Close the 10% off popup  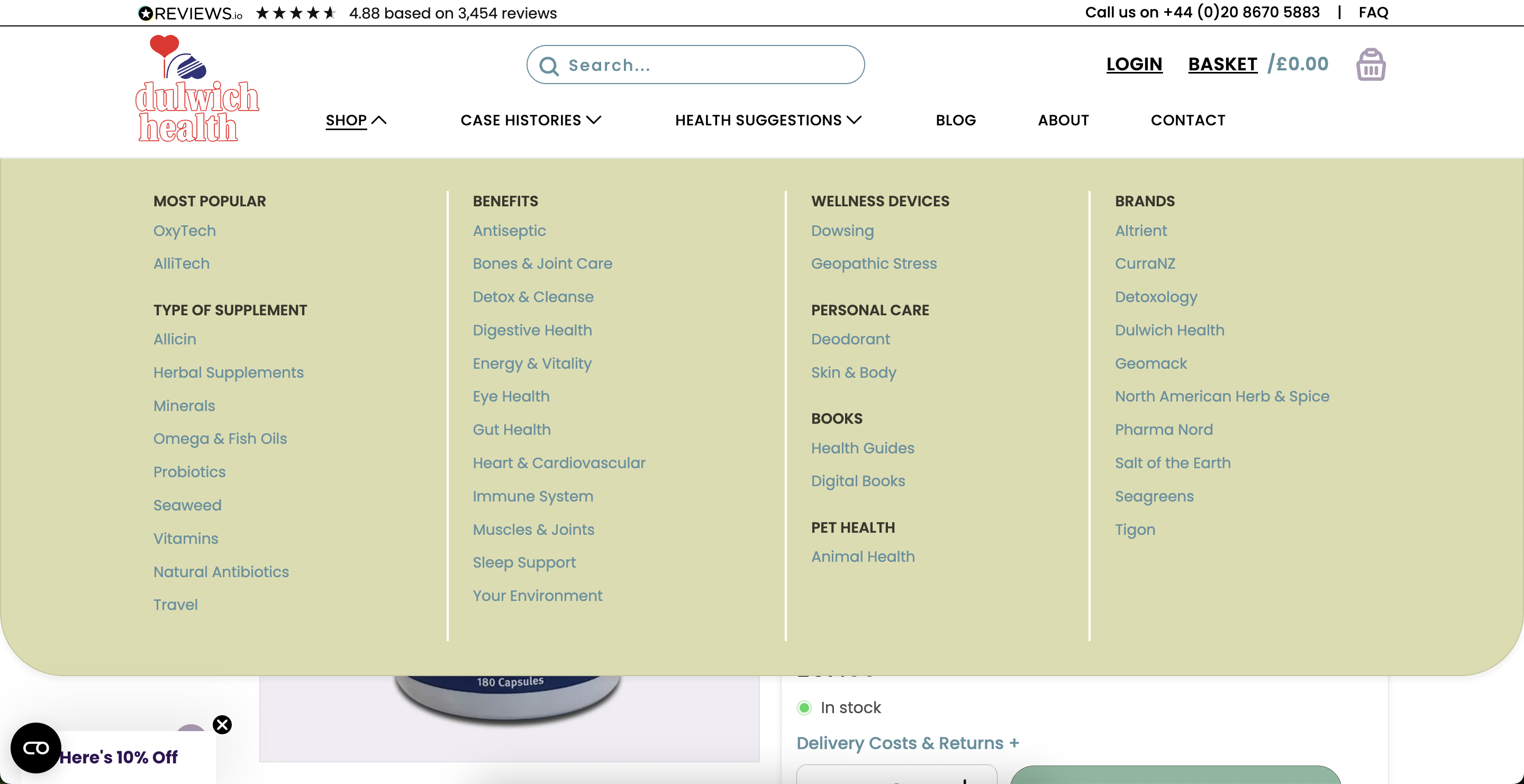click(222, 724)
